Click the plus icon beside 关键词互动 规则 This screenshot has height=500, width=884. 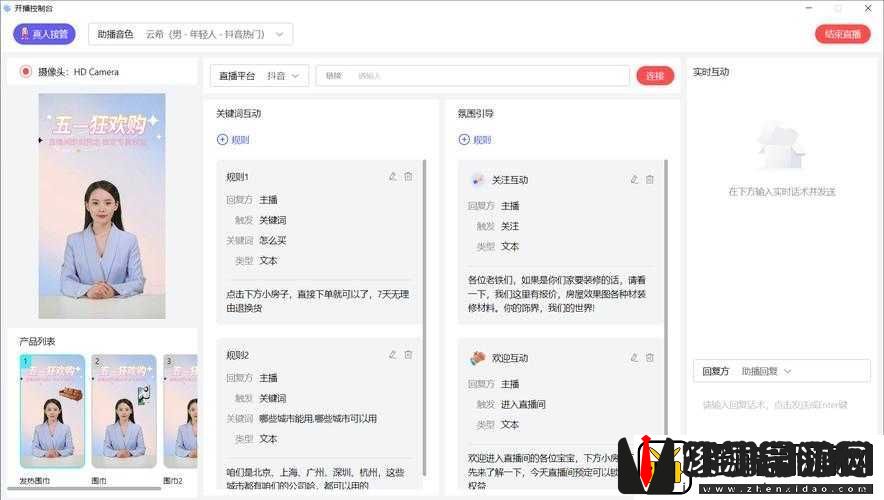[222, 140]
